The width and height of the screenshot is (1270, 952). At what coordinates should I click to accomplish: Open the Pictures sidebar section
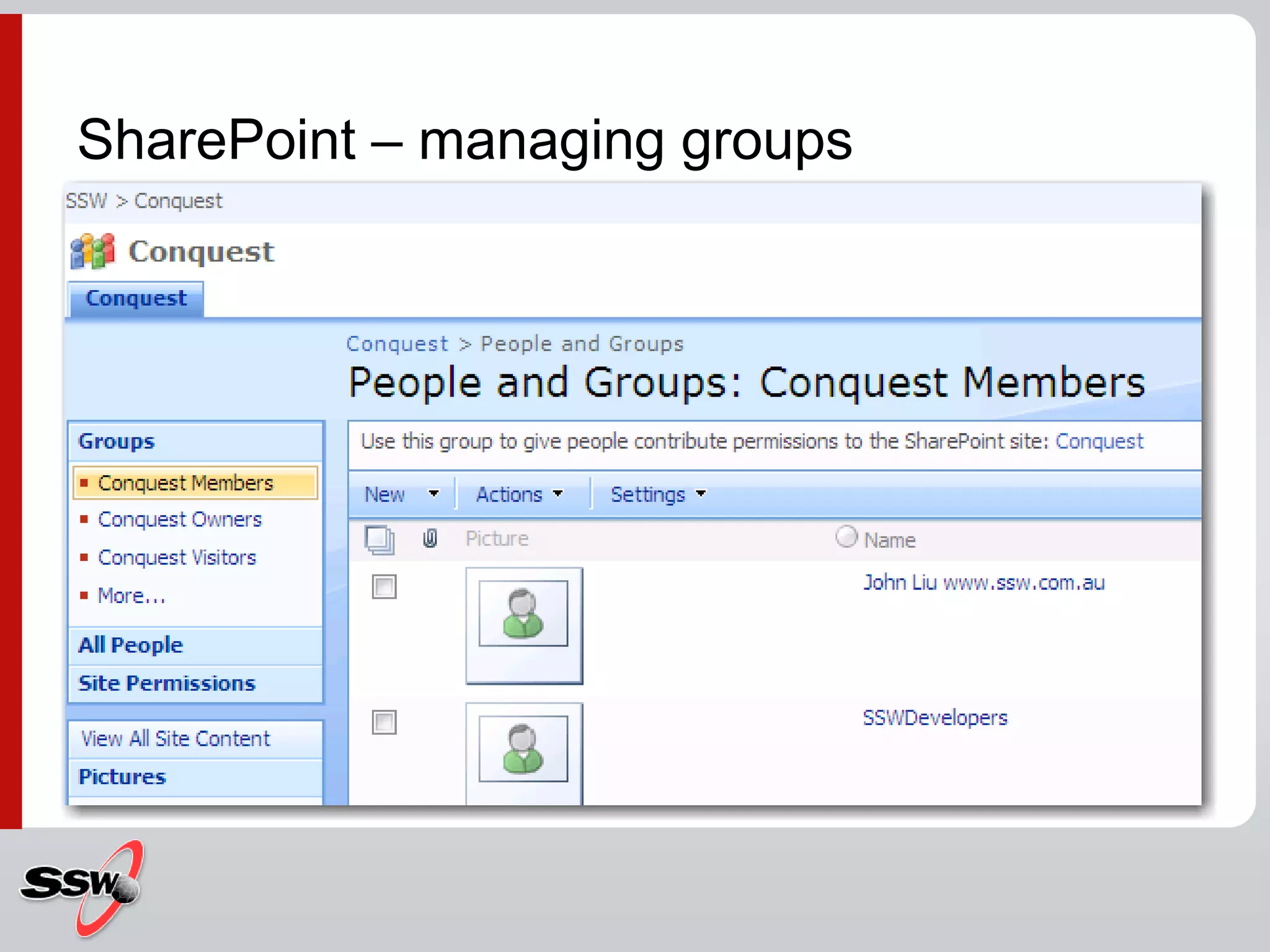(122, 777)
